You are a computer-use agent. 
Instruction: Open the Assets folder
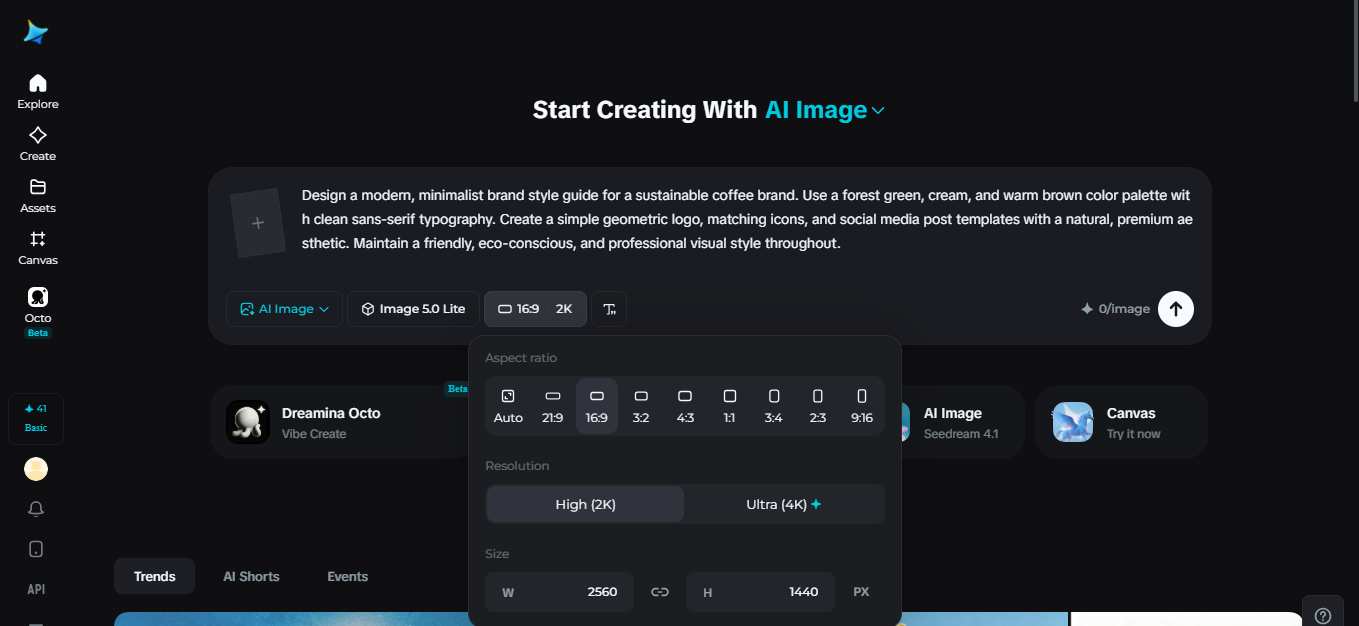pos(38,195)
